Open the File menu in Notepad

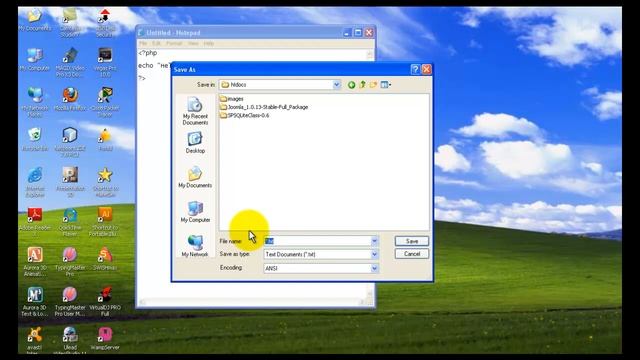[x=143, y=43]
